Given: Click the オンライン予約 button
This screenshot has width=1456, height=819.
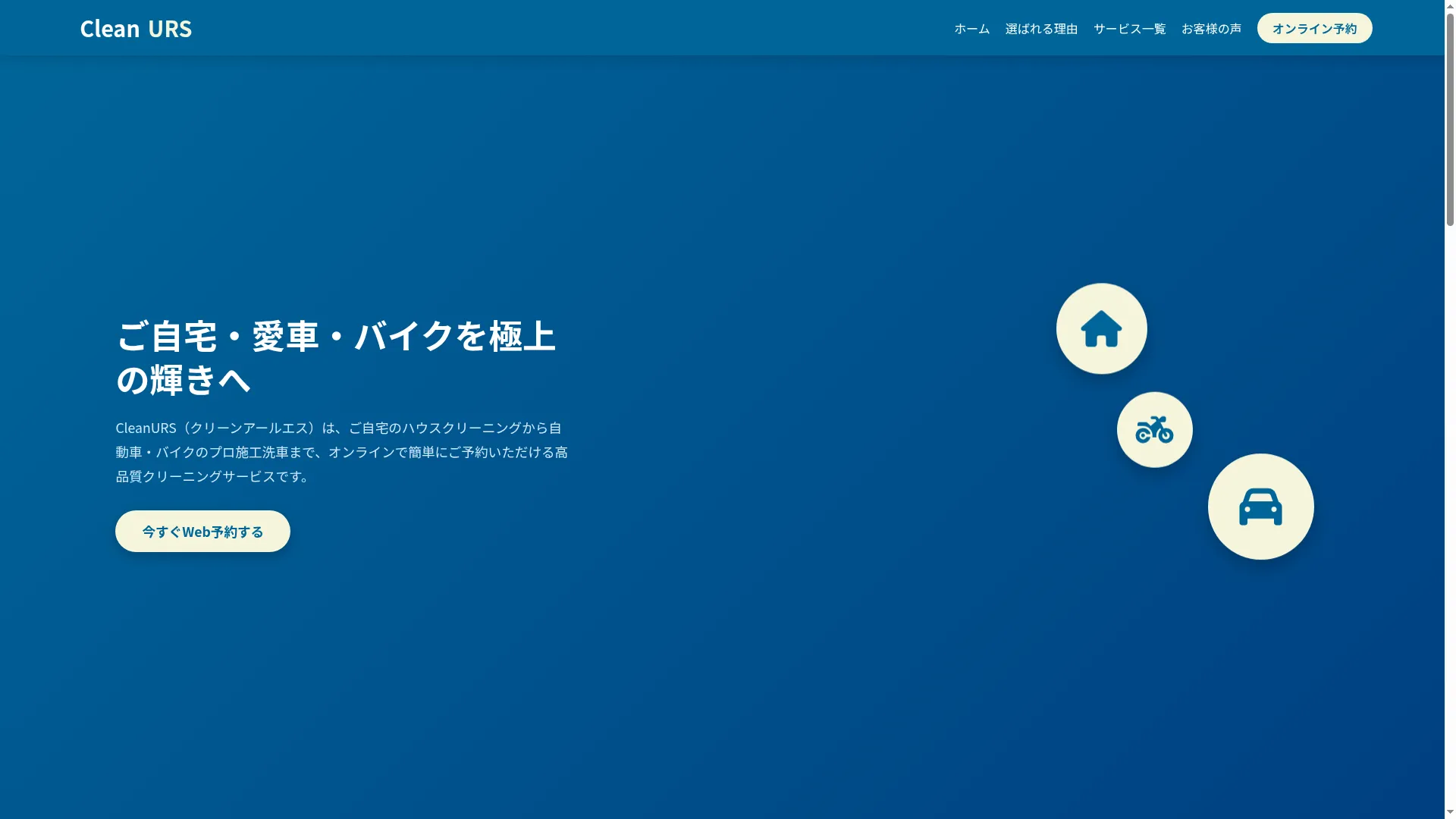Looking at the screenshot, I should (1314, 28).
